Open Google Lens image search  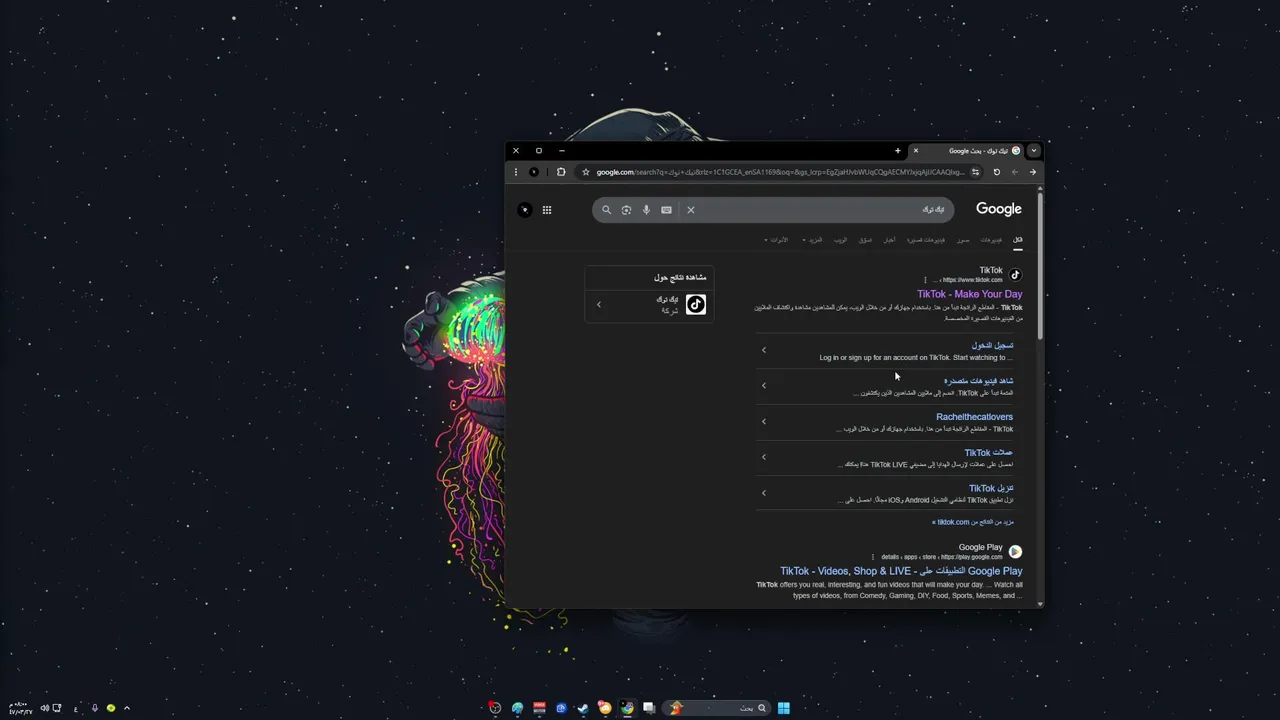pyautogui.click(x=626, y=210)
